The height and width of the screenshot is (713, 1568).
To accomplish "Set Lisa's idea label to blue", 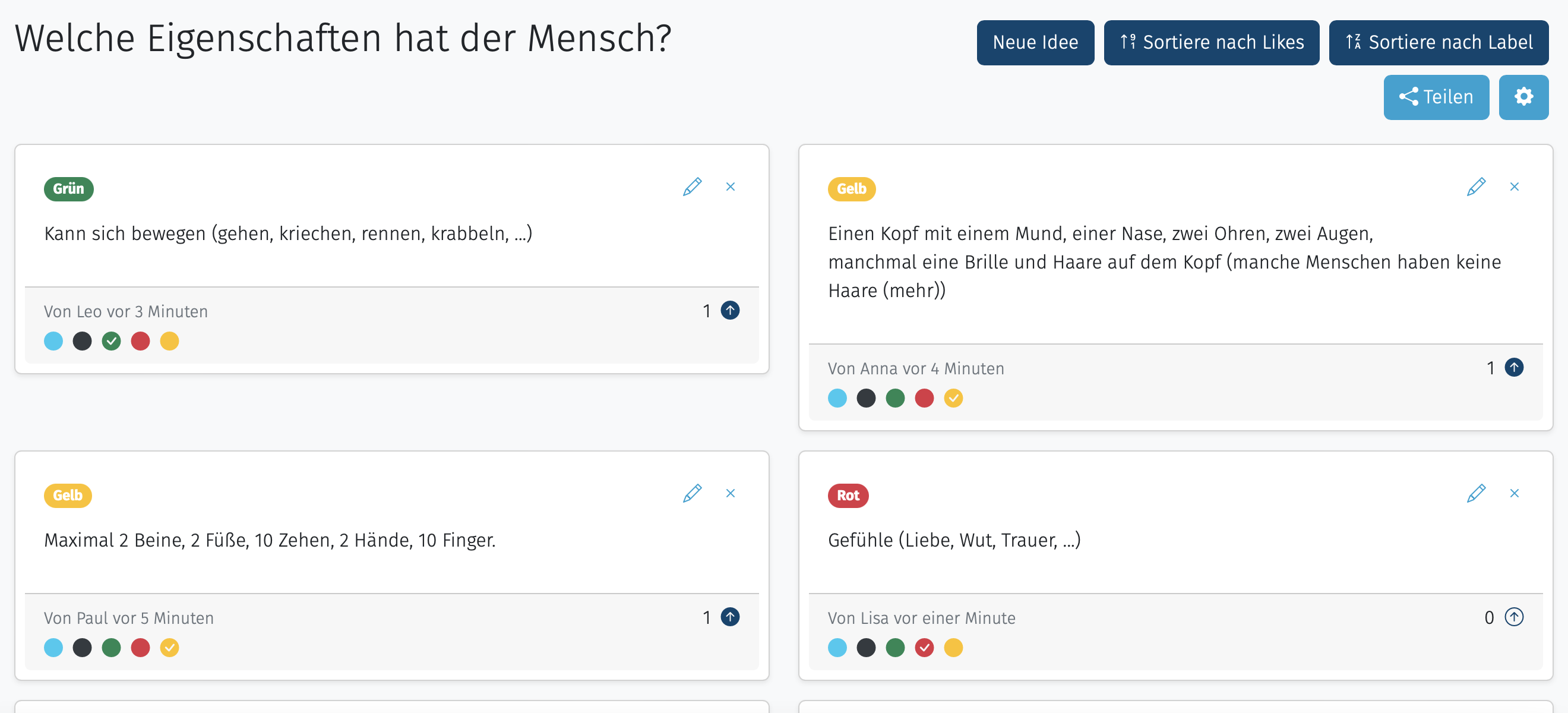I will [837, 648].
